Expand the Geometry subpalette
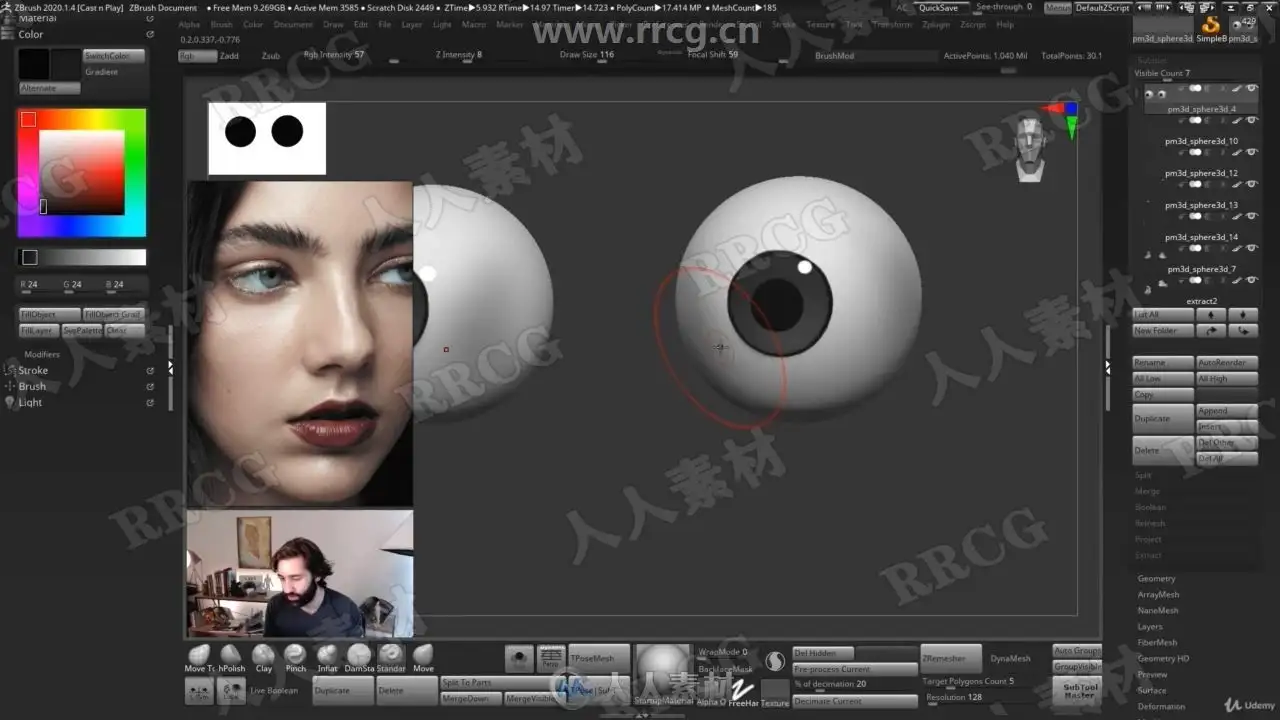Screen dimensions: 1280x720 1156,578
